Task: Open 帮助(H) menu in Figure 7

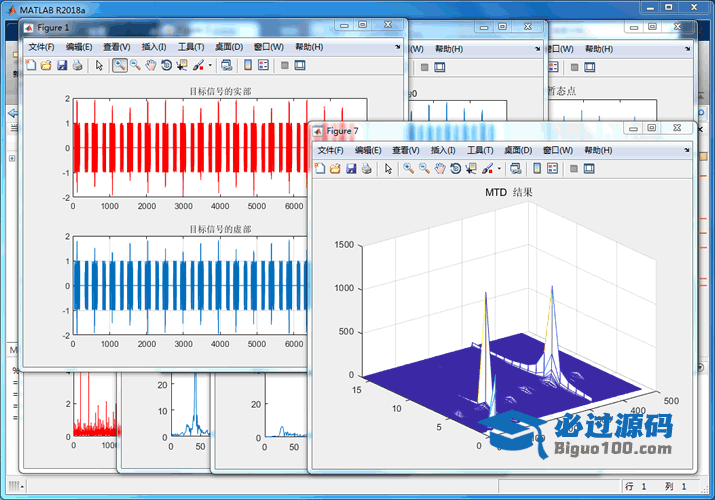Action: tap(598, 150)
